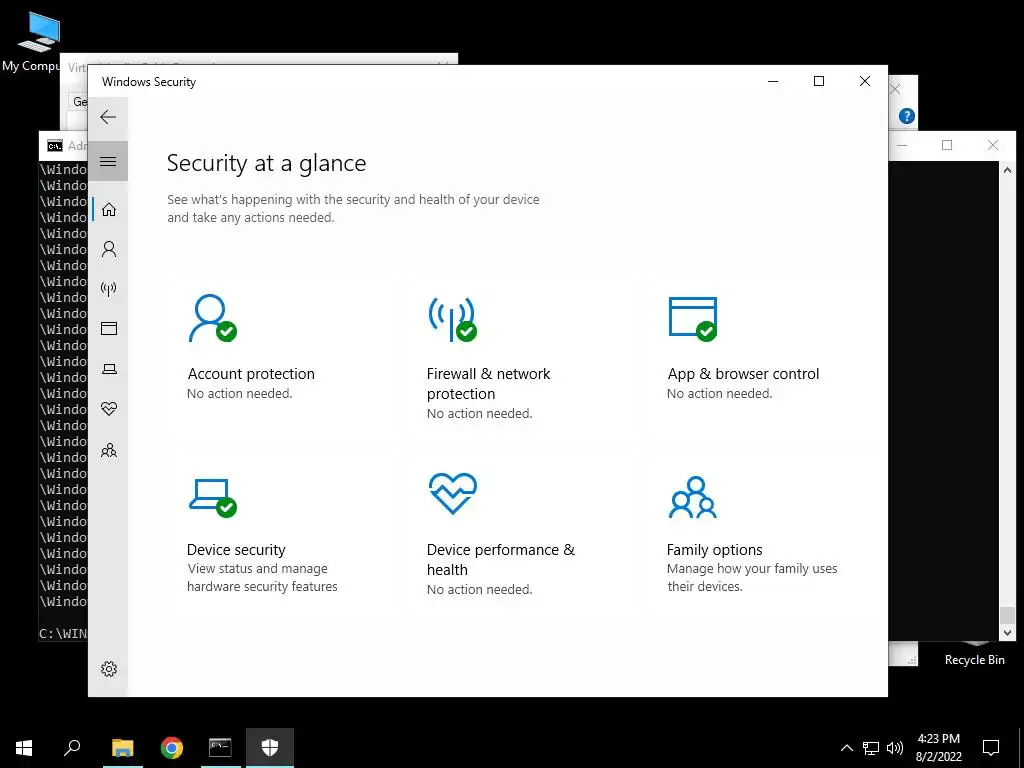
Task: Open Settings gear in Windows Security sidebar
Action: point(108,669)
